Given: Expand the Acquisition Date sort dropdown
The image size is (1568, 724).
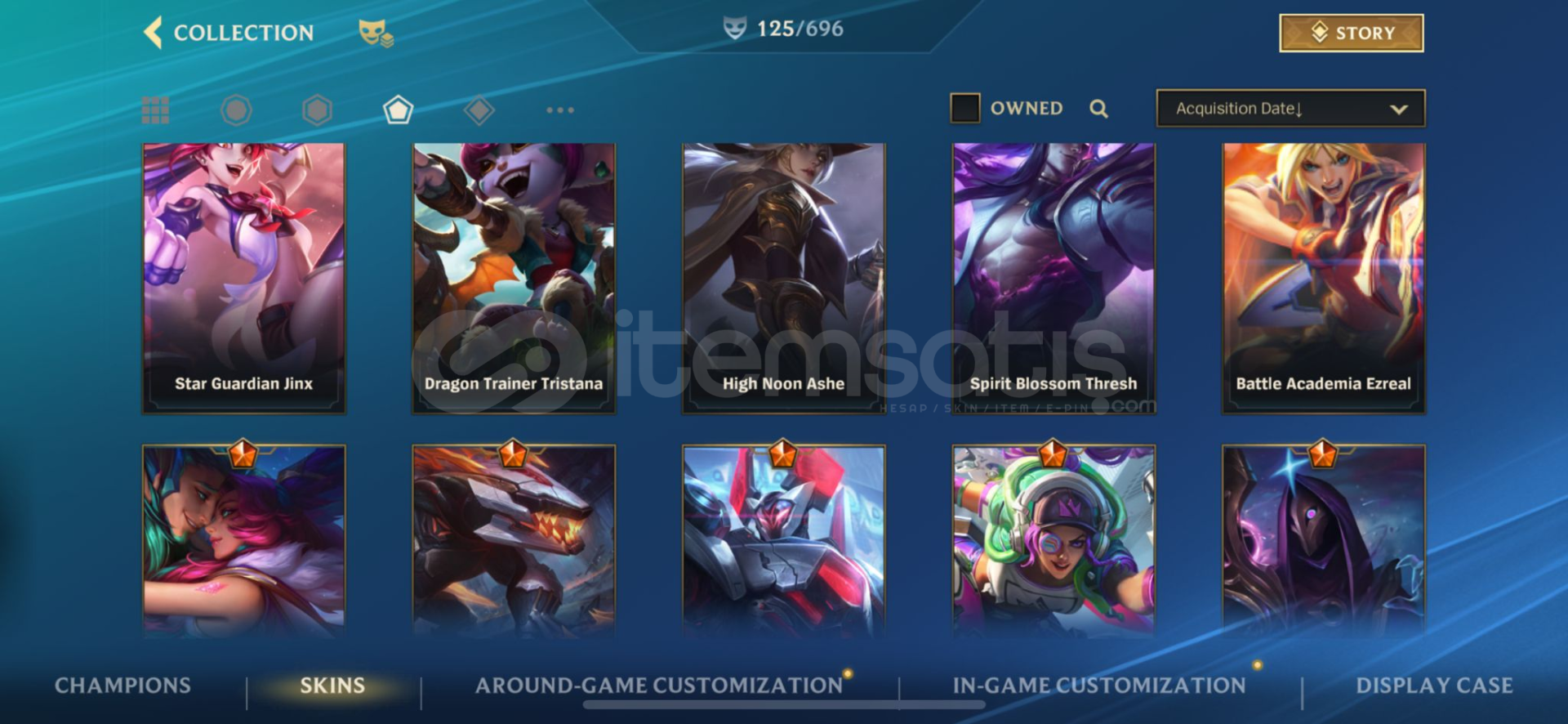Looking at the screenshot, I should (x=1290, y=108).
